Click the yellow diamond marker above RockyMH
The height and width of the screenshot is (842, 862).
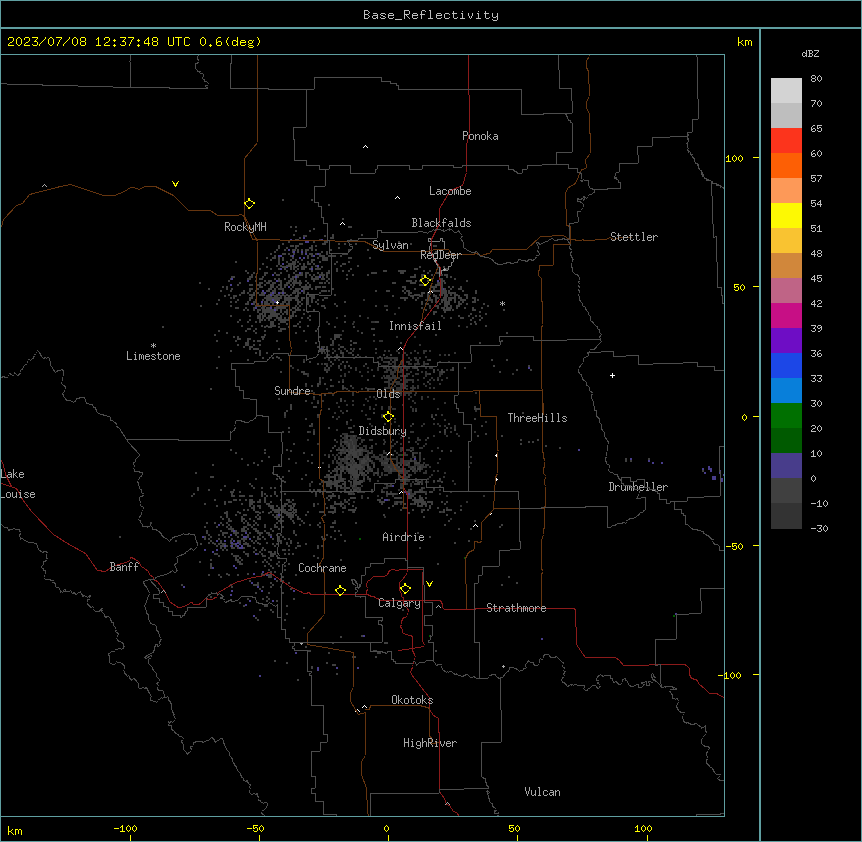point(249,204)
